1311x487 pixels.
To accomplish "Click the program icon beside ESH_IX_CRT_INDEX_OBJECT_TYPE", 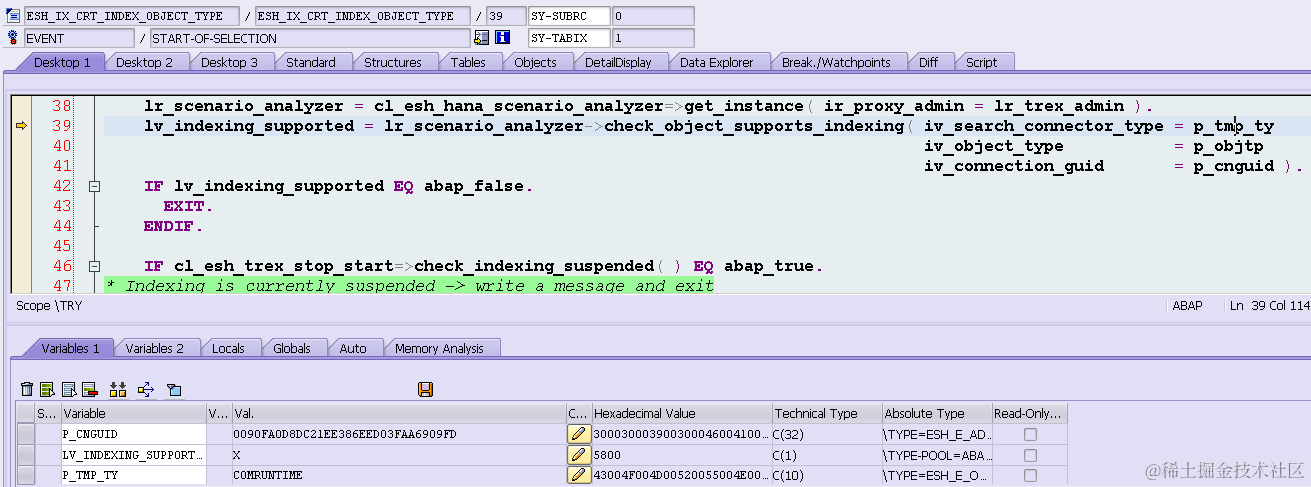I will 13,16.
